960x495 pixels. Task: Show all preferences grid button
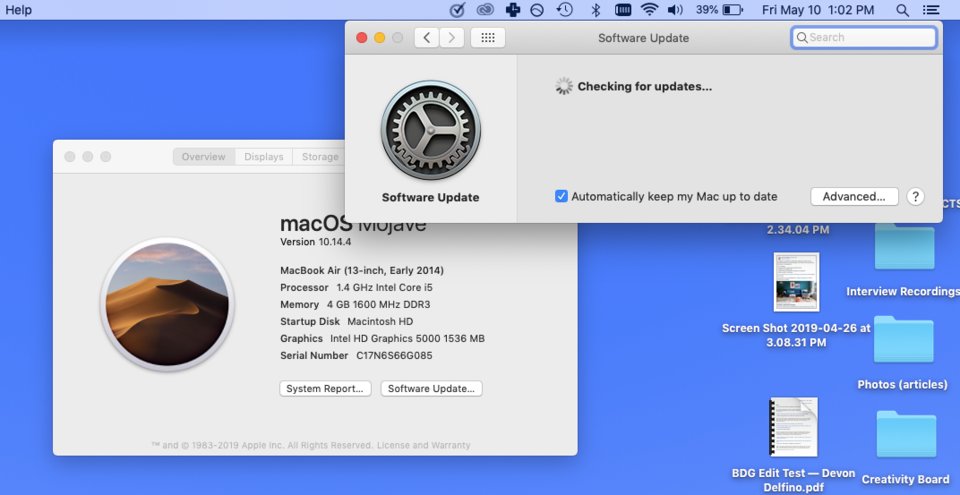pyautogui.click(x=488, y=37)
